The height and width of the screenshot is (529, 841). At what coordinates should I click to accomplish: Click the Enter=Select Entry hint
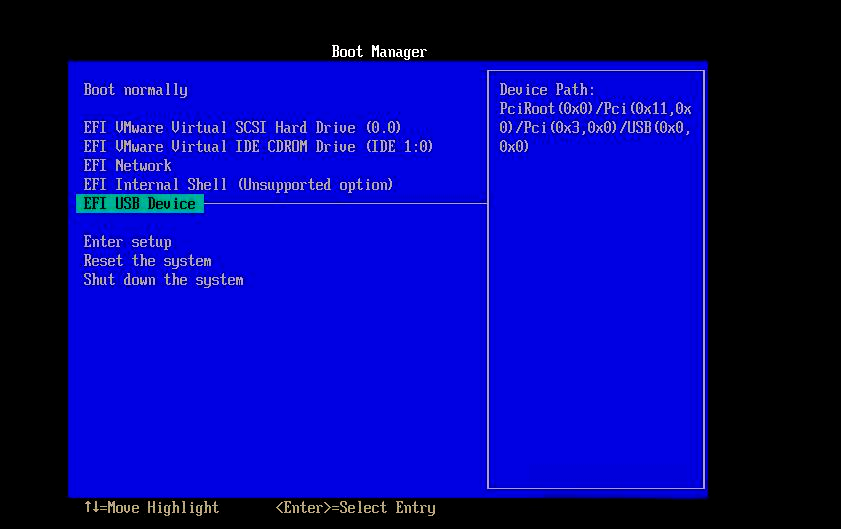[x=355, y=508]
